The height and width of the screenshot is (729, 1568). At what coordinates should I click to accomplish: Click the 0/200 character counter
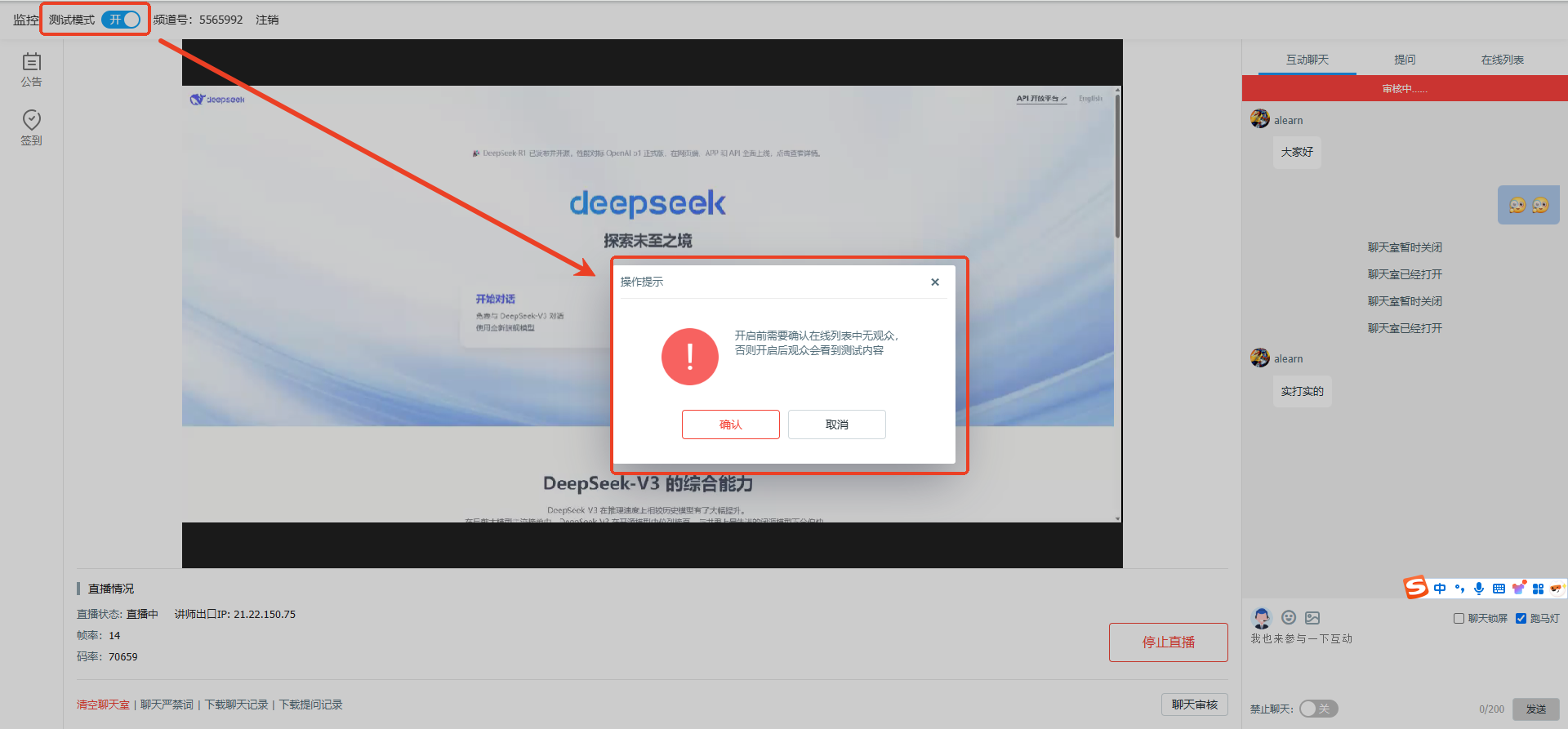[1491, 709]
